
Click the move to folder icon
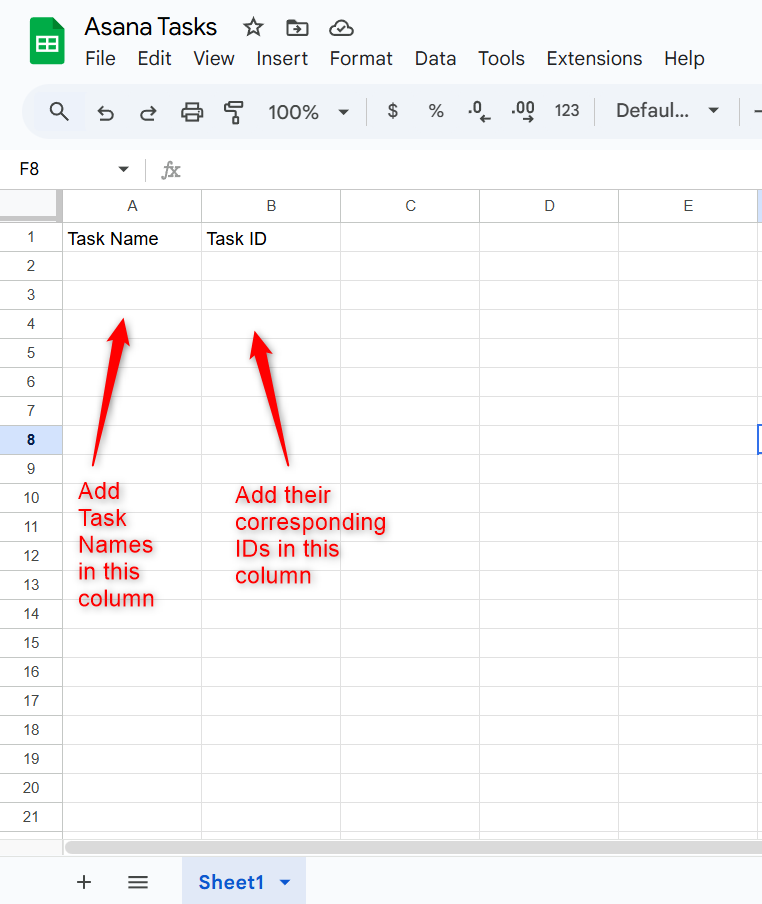point(297,27)
